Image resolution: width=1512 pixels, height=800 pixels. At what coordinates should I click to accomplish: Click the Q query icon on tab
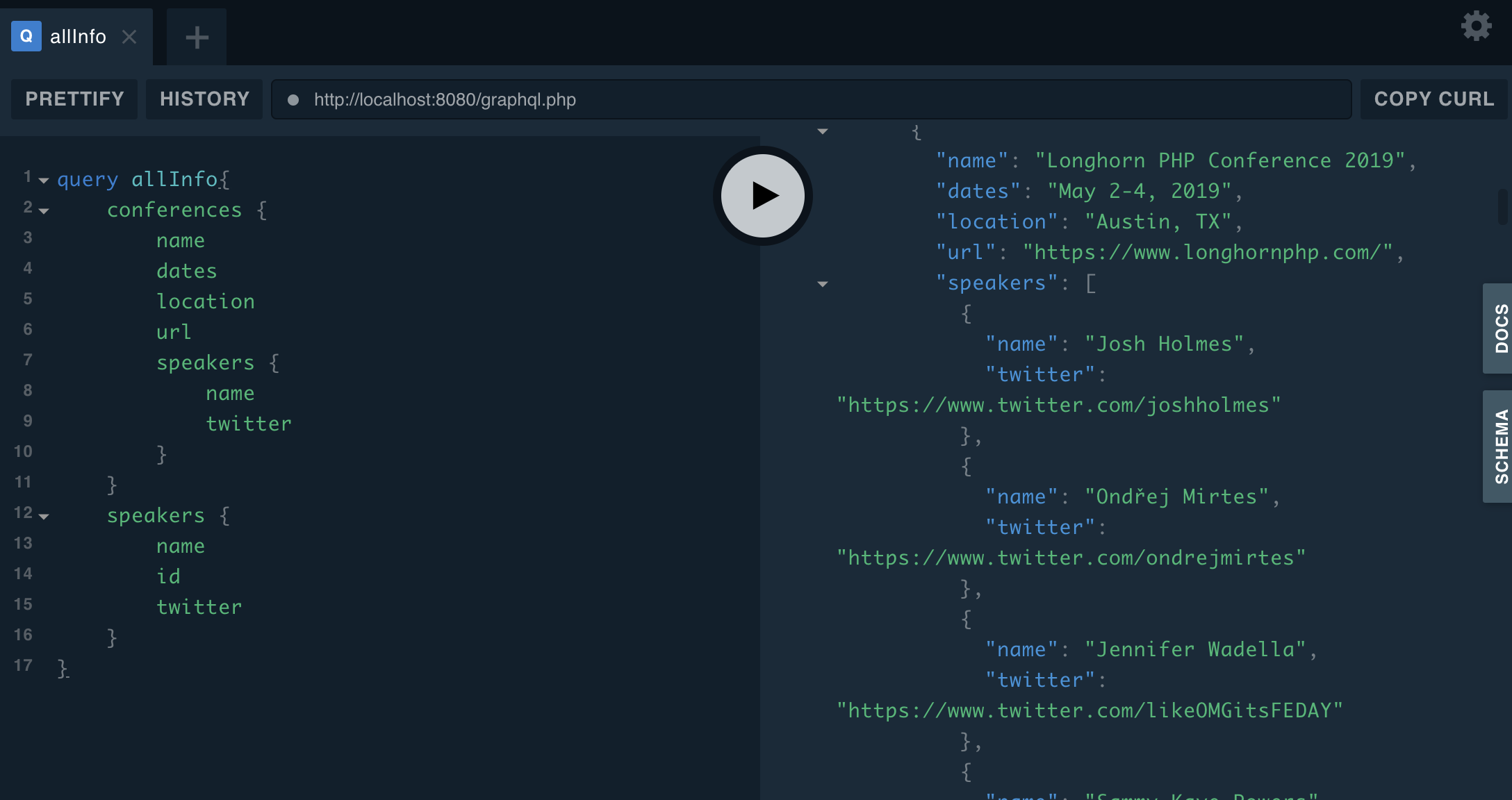[26, 36]
